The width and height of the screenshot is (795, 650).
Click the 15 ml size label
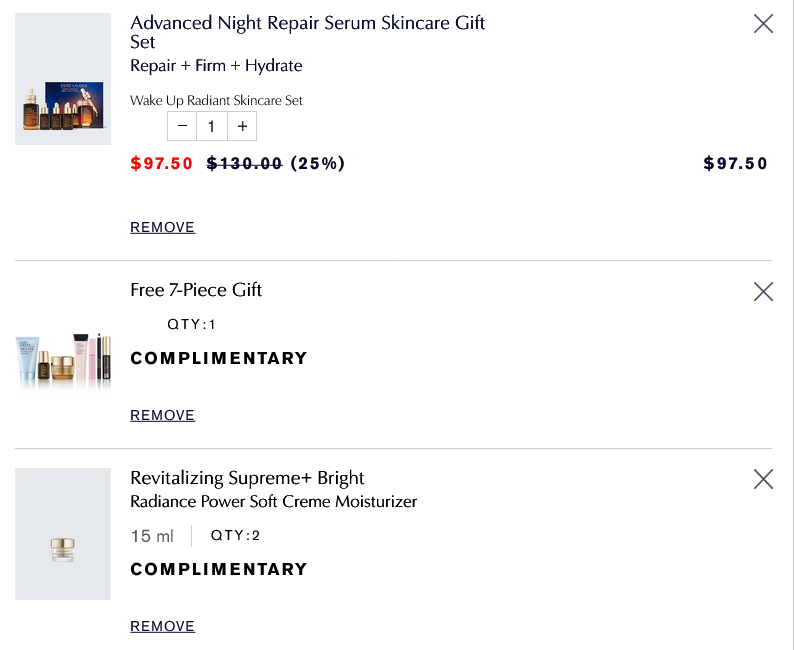tap(152, 536)
